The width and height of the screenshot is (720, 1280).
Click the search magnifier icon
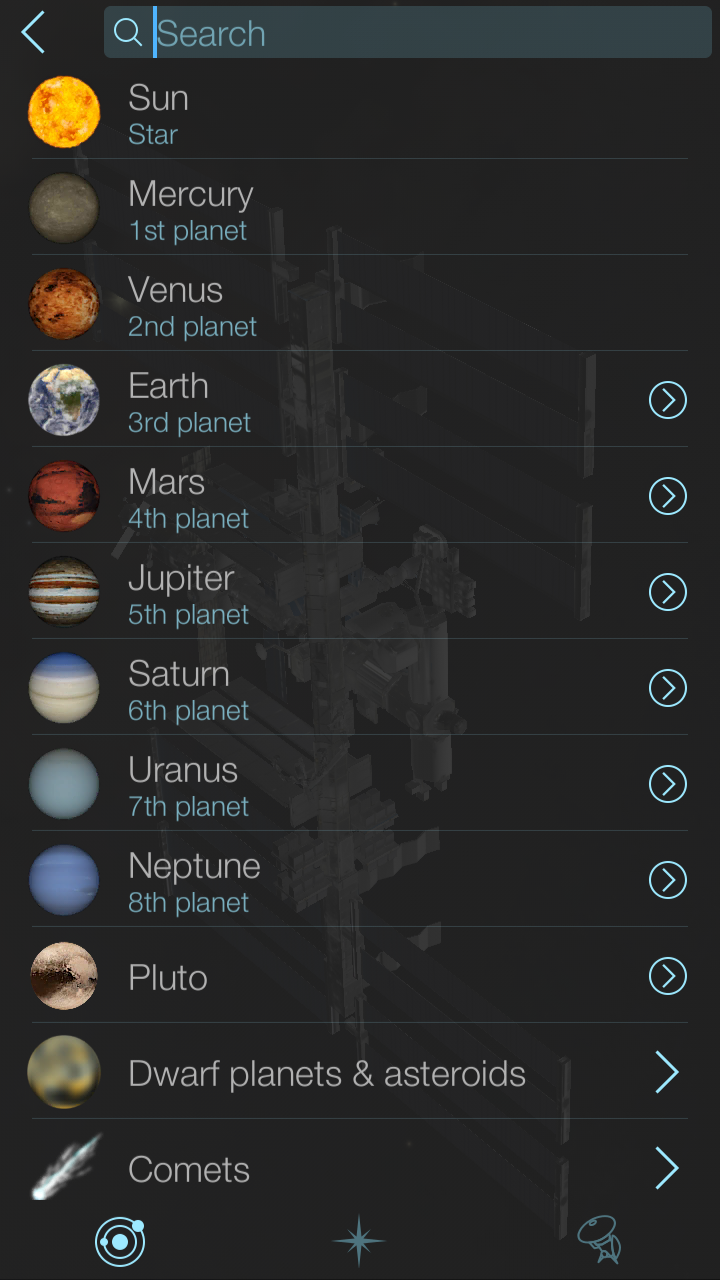[128, 33]
